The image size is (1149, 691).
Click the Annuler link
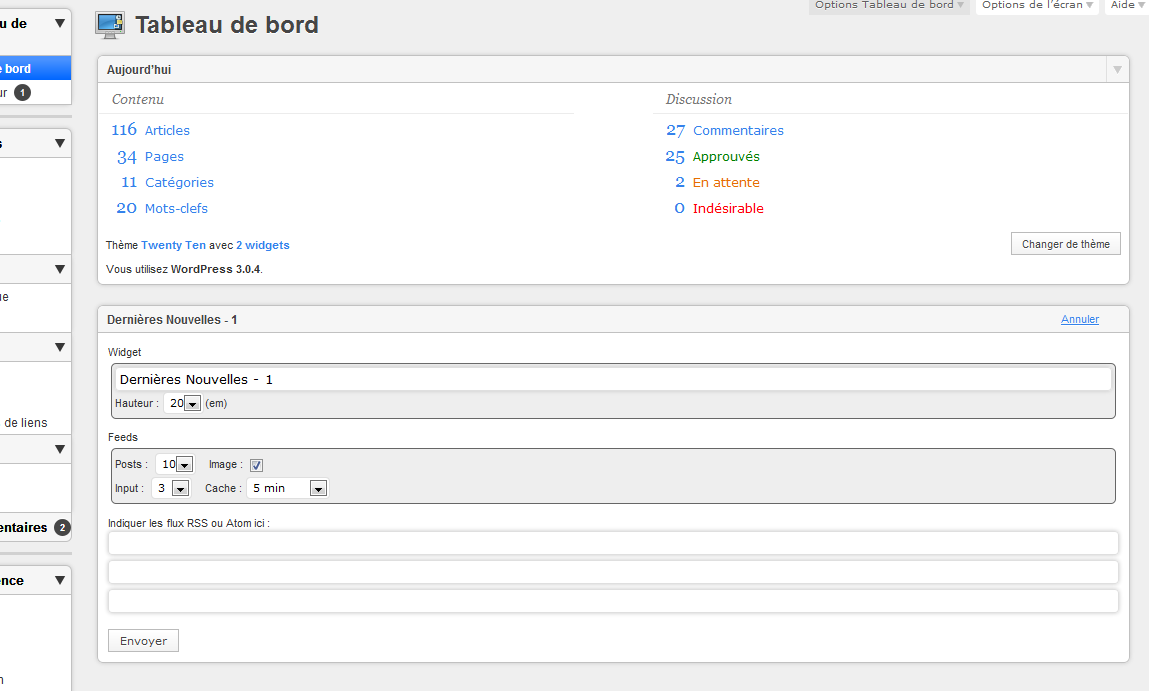coord(1079,319)
